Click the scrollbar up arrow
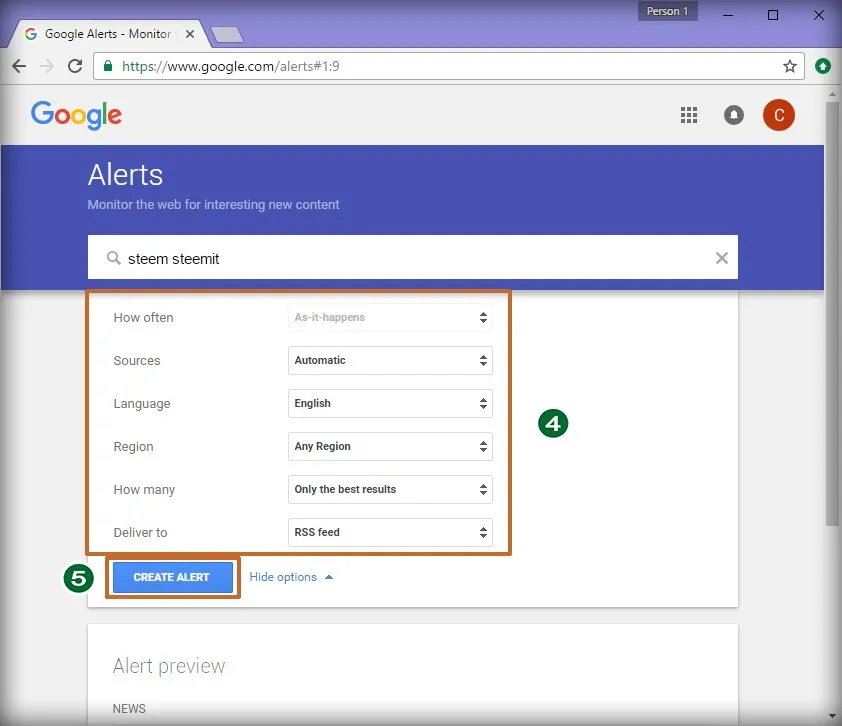 [832, 93]
